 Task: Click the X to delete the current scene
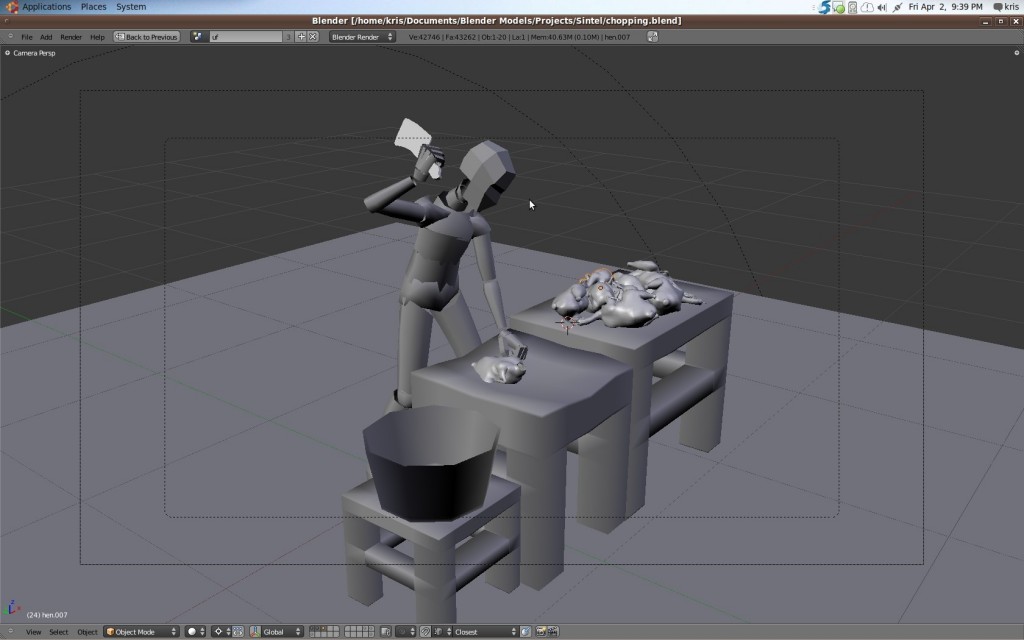click(x=312, y=36)
